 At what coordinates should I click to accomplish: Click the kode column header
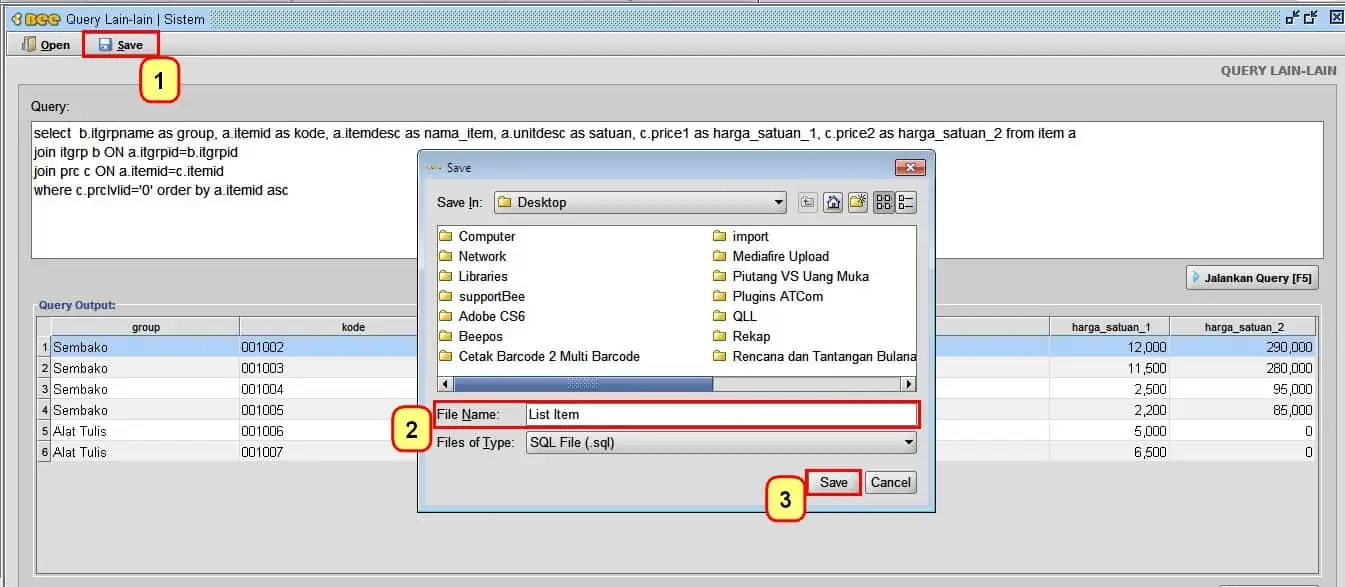pos(353,327)
